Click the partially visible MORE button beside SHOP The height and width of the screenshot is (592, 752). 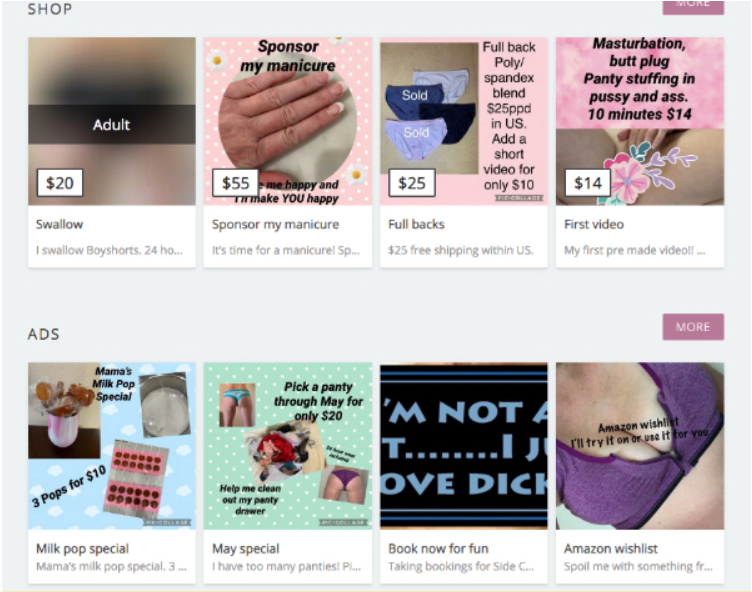tap(693, 7)
